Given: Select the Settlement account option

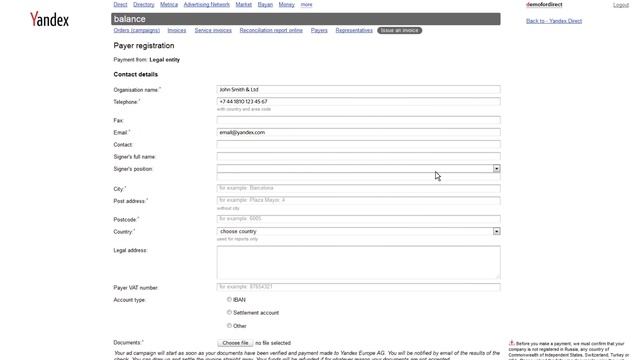Looking at the screenshot, I should [229, 313].
